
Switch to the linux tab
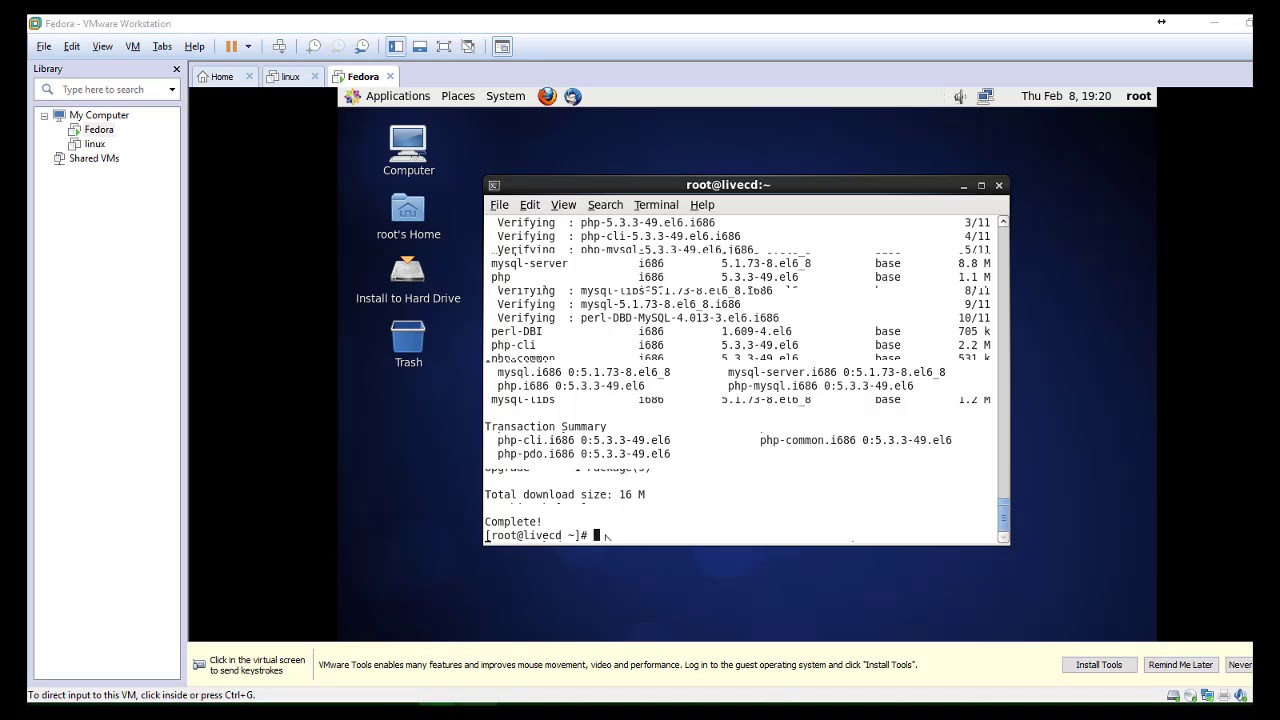point(290,77)
